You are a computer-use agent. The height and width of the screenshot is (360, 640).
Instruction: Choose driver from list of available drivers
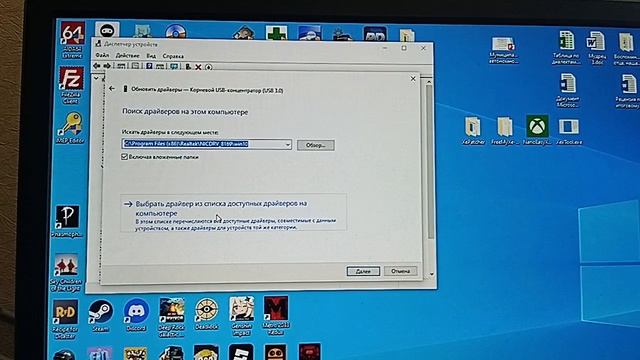tap(233, 213)
